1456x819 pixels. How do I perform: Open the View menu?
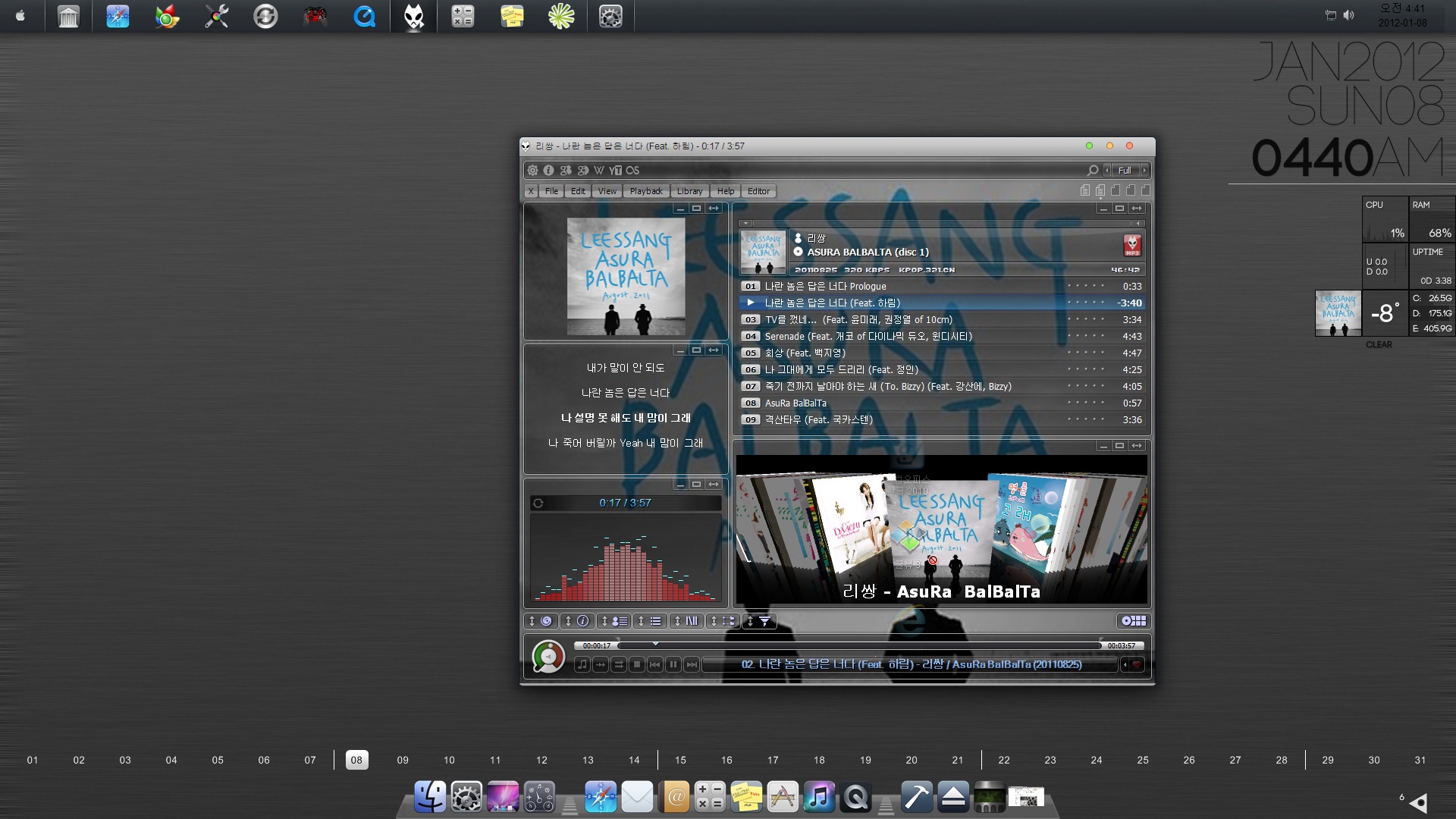click(607, 191)
